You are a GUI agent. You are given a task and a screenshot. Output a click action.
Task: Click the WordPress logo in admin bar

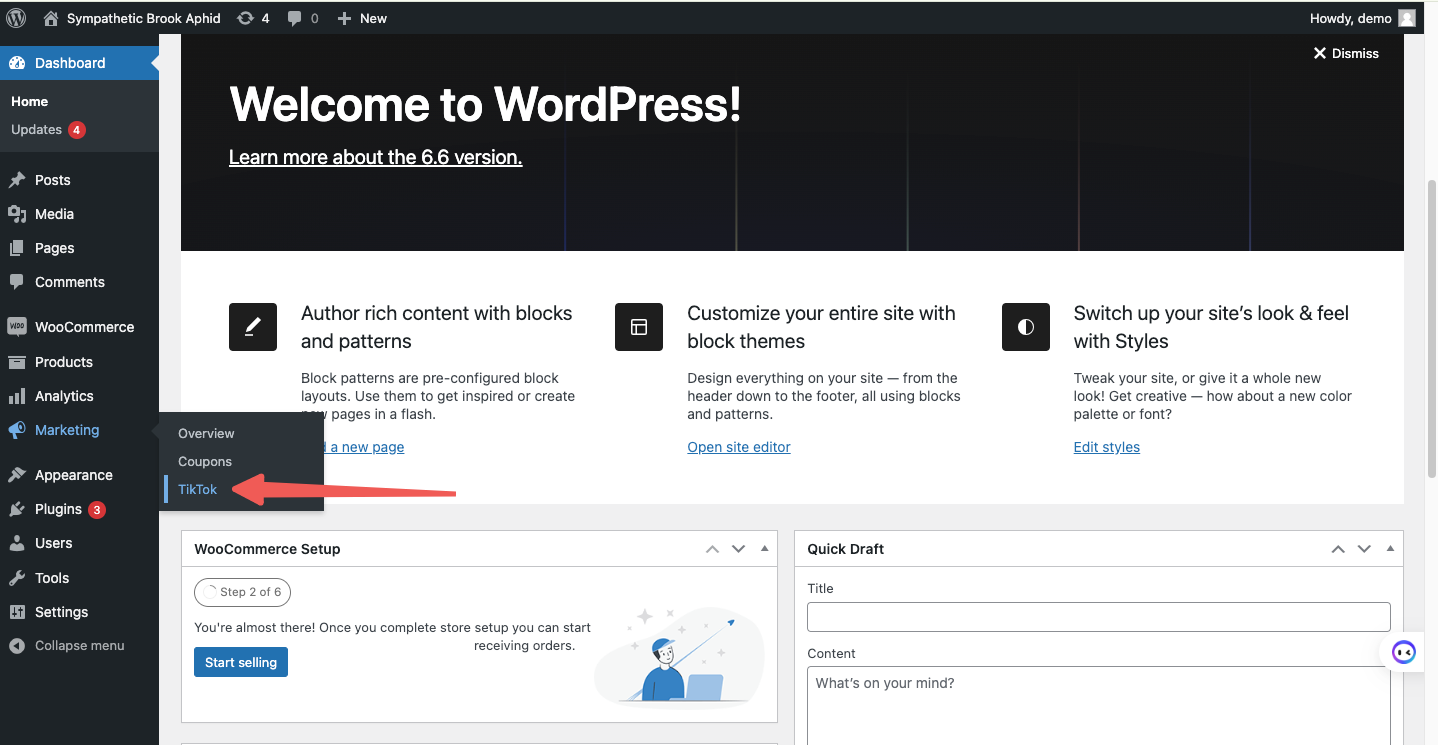tap(16, 18)
